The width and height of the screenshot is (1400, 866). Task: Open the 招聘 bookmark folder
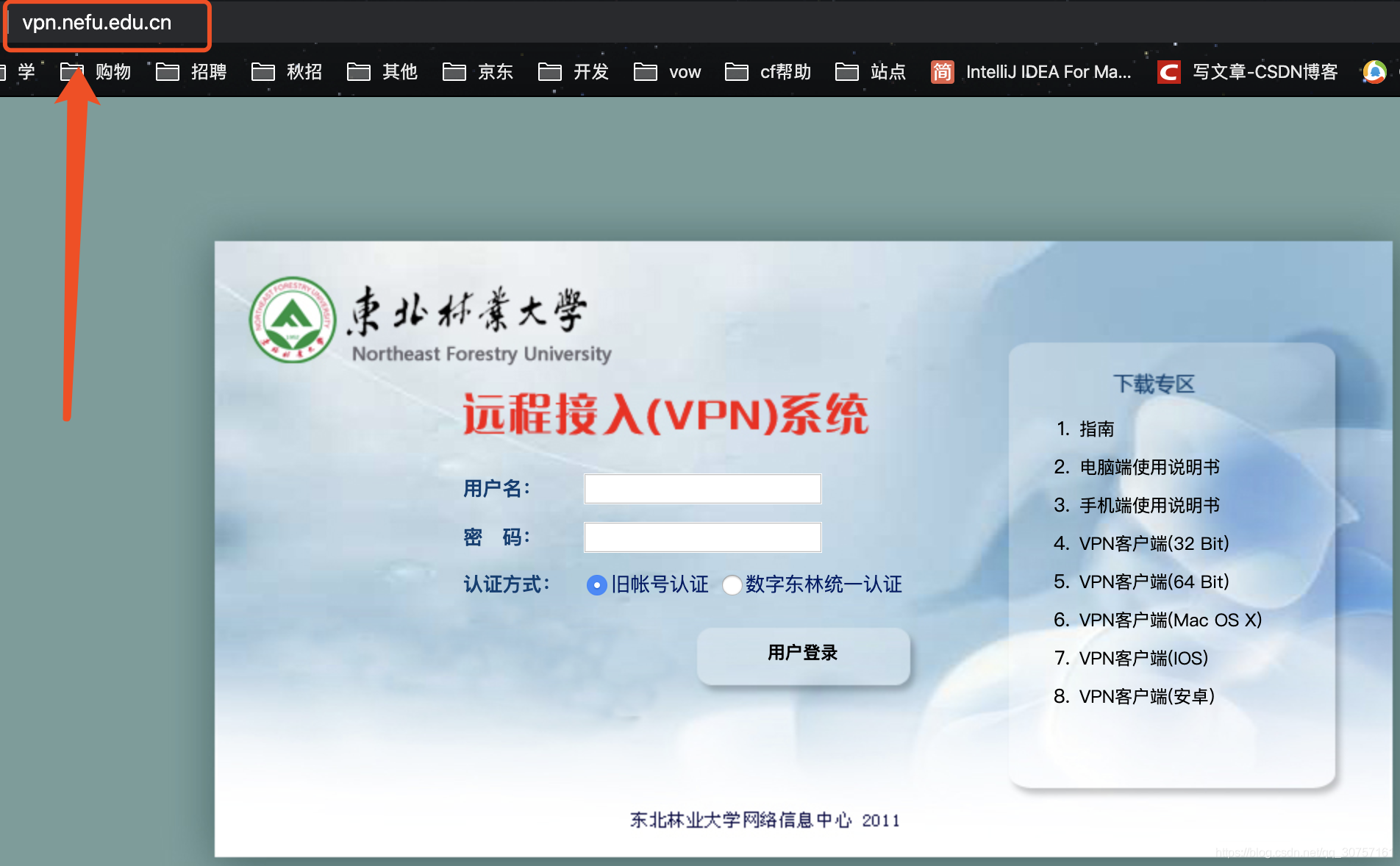pyautogui.click(x=191, y=72)
